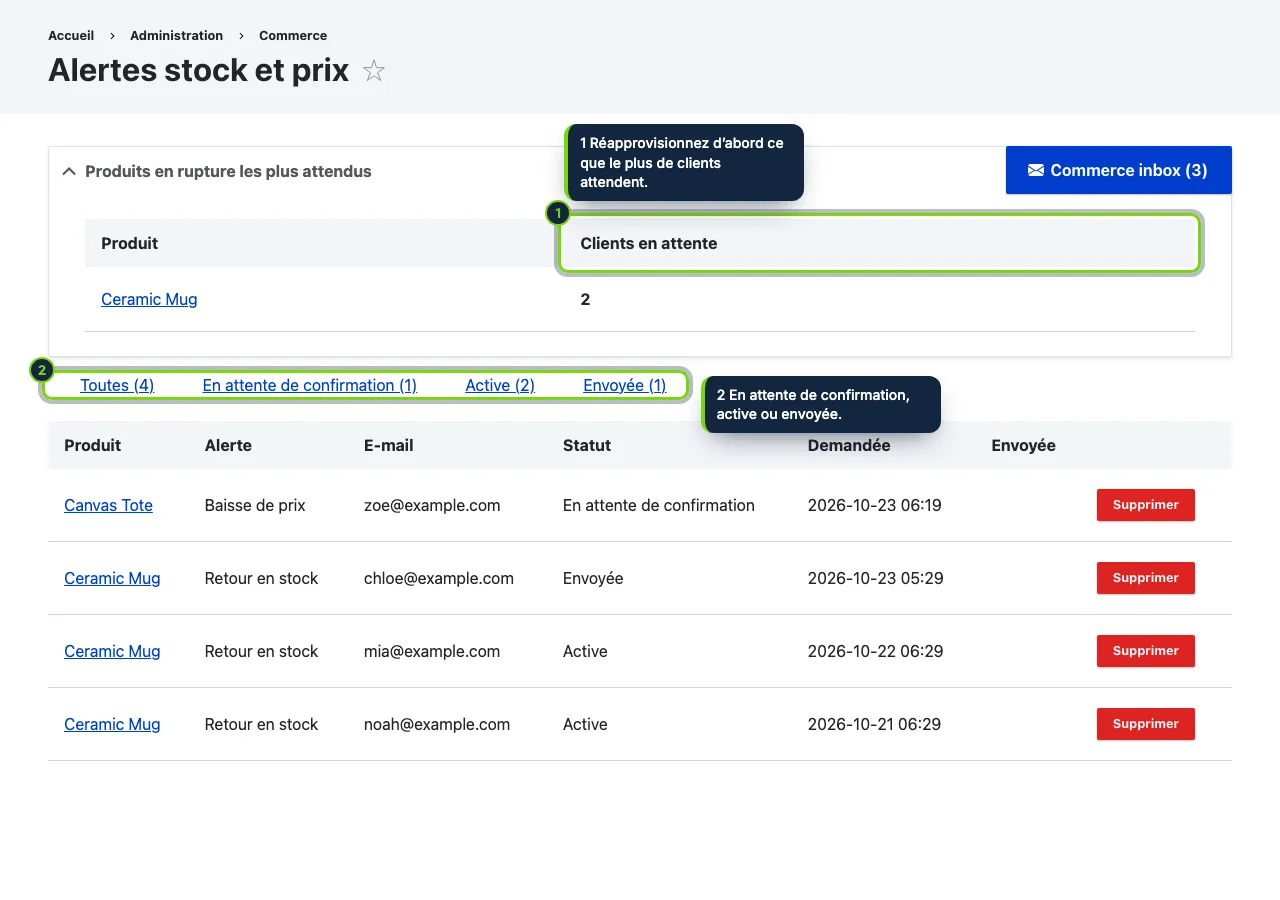The width and height of the screenshot is (1280, 900).
Task: Select noah@example.com email cell
Action: (x=437, y=724)
